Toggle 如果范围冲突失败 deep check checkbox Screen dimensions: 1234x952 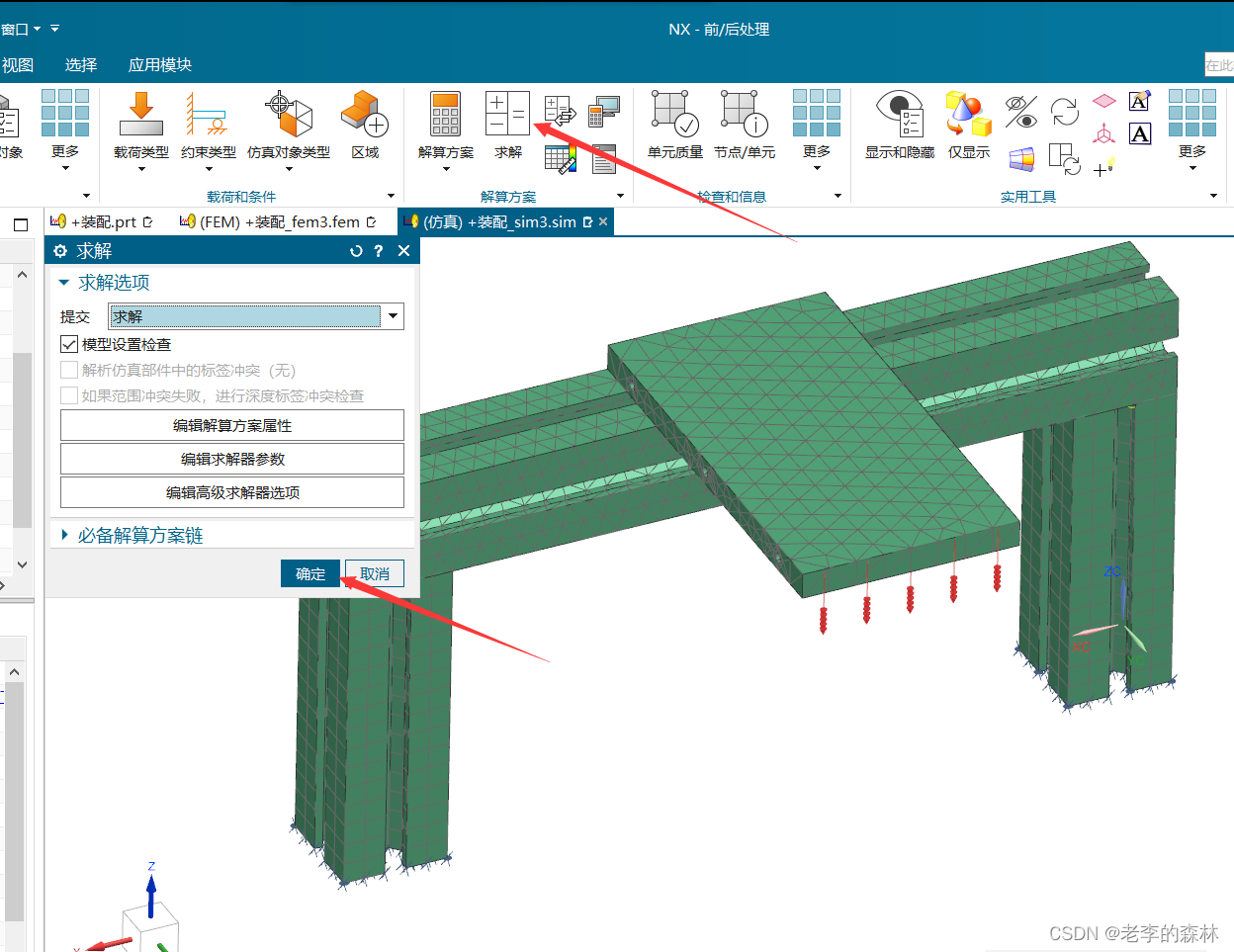[x=69, y=395]
